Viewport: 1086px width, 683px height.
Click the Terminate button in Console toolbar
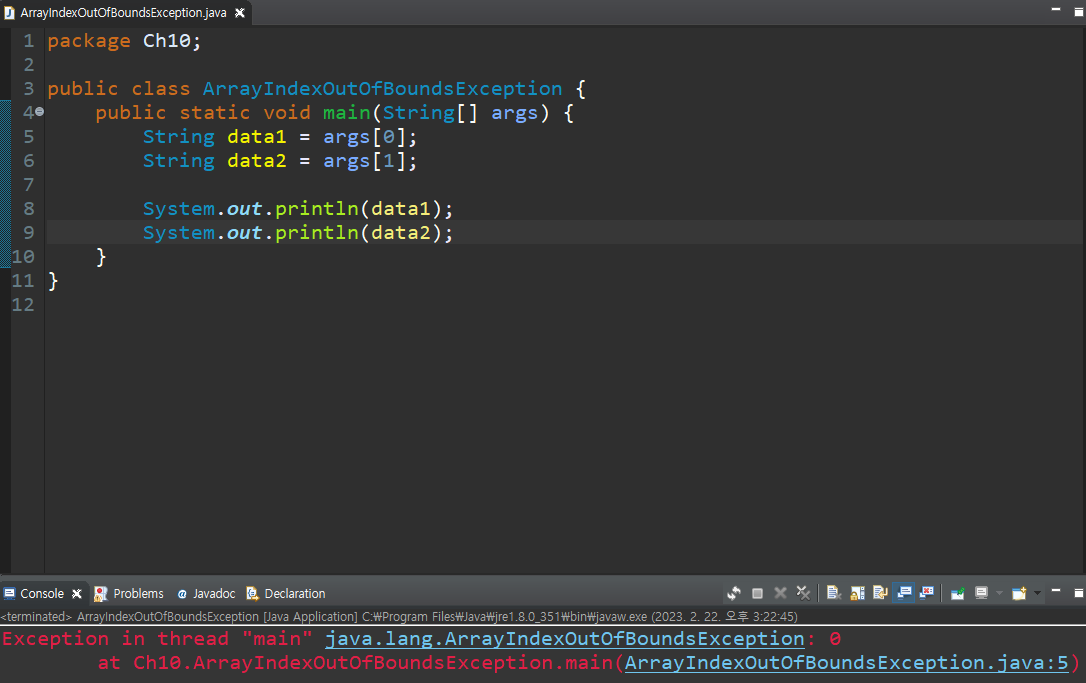click(x=757, y=593)
